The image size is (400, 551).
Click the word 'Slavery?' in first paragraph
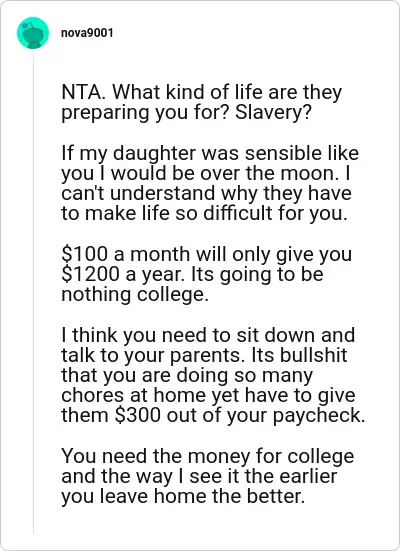tap(273, 112)
